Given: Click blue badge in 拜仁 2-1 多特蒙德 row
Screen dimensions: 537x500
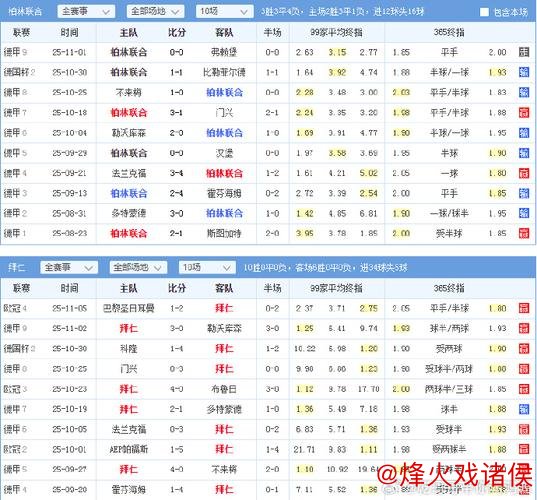Looking at the screenshot, I should pyautogui.click(x=524, y=409).
